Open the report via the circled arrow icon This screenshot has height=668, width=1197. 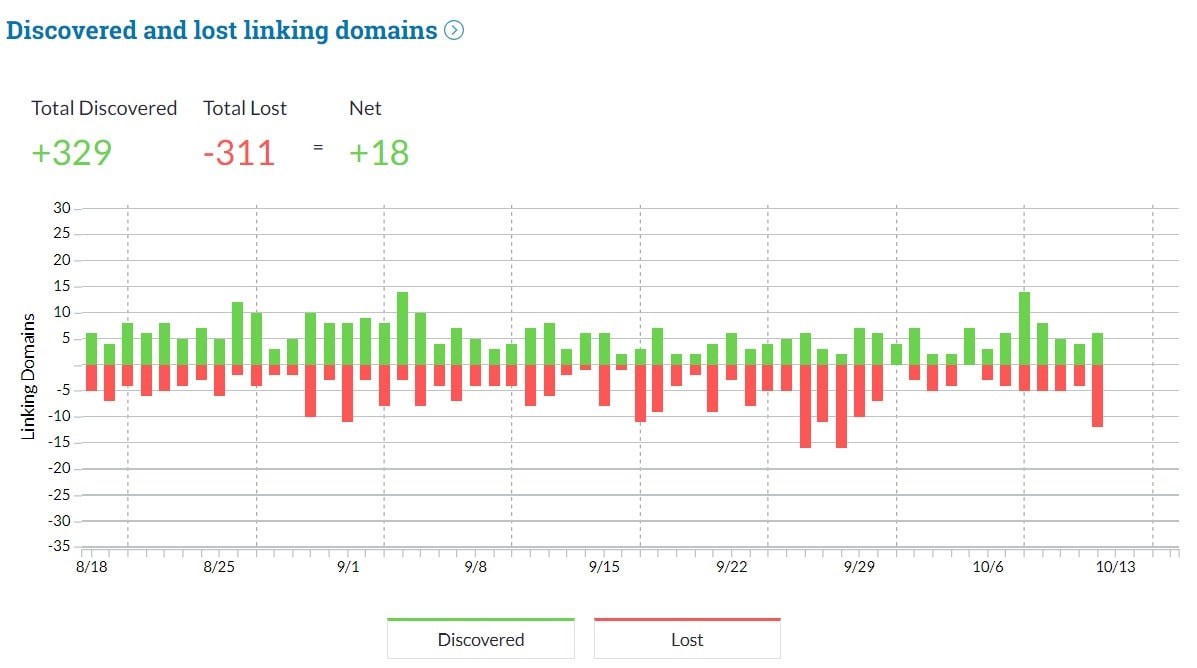[x=453, y=31]
